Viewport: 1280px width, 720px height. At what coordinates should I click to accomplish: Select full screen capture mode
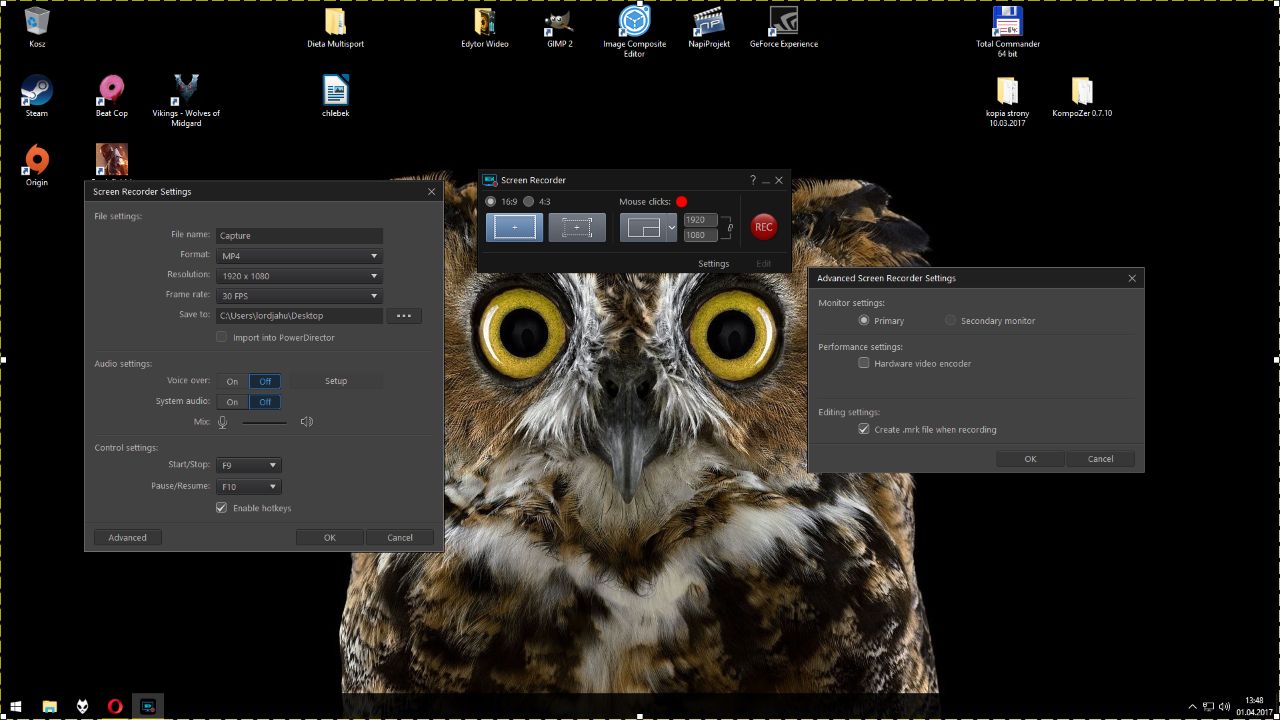coord(515,227)
